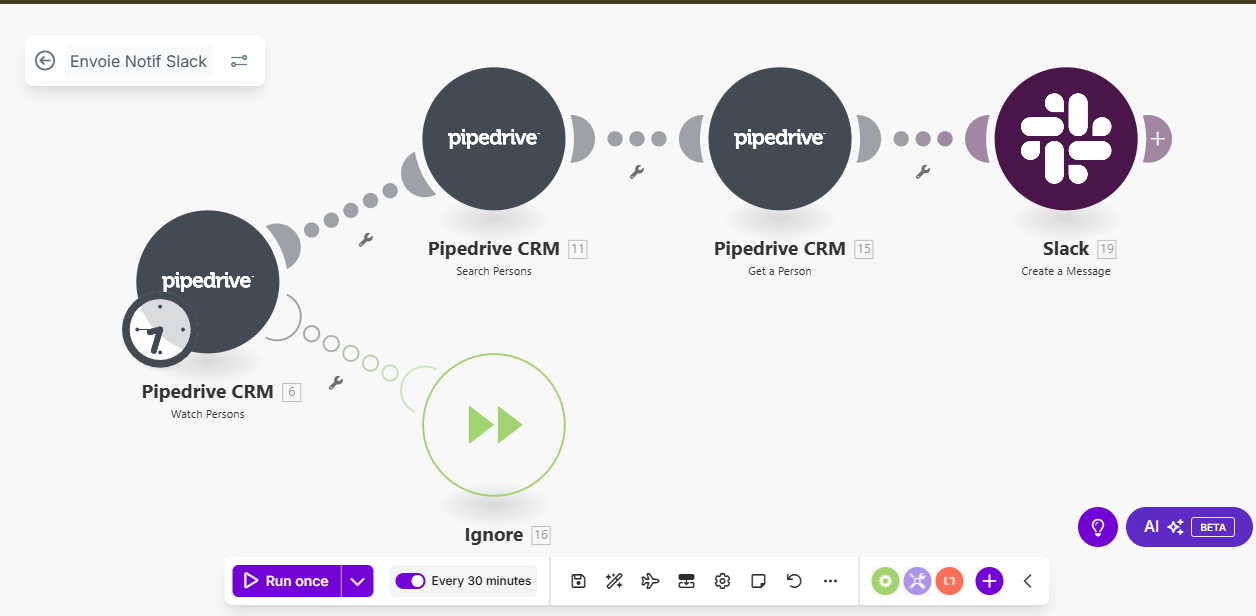Add another module after Slack

point(1157,138)
